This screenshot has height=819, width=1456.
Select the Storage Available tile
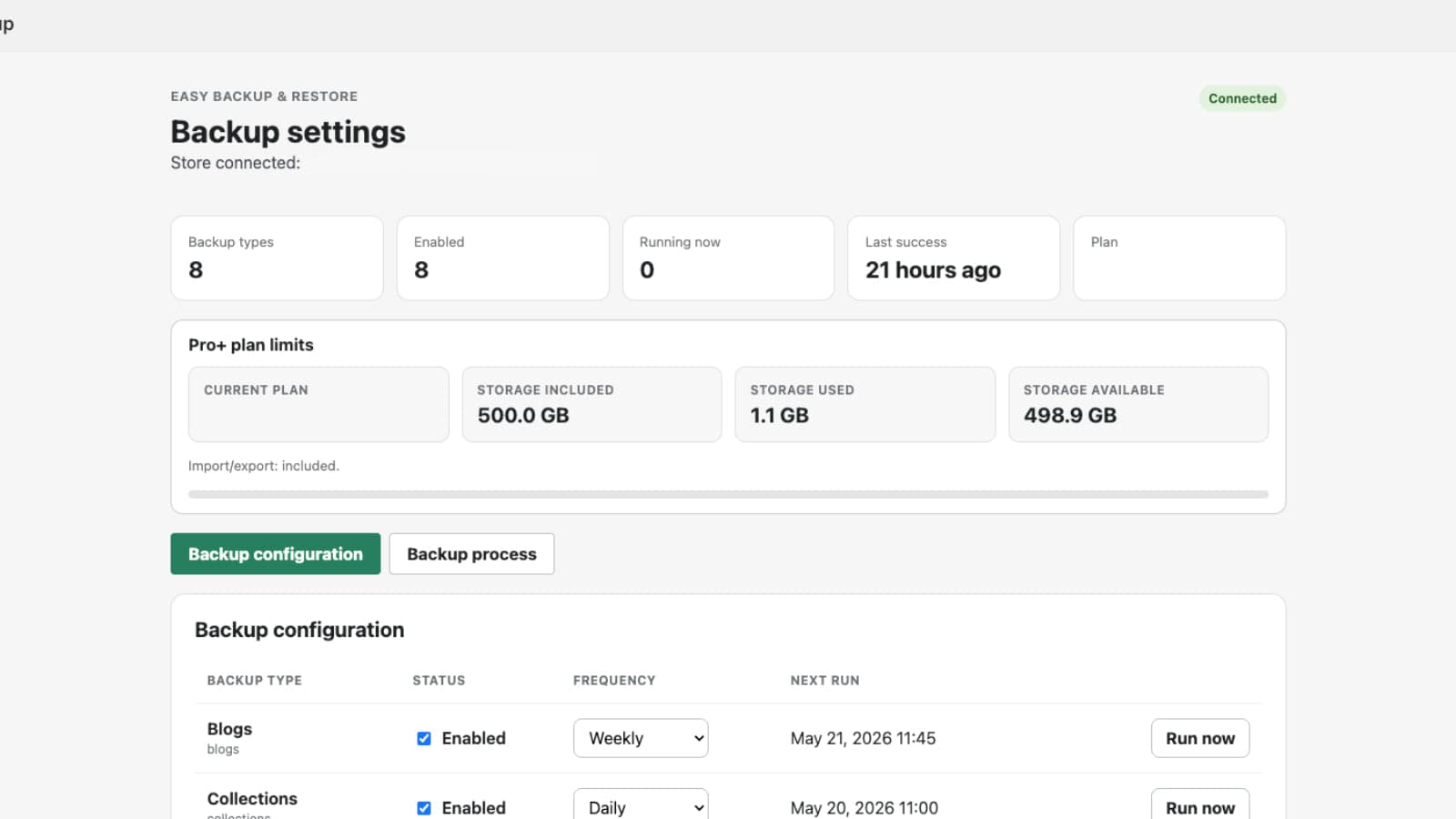coord(1138,404)
